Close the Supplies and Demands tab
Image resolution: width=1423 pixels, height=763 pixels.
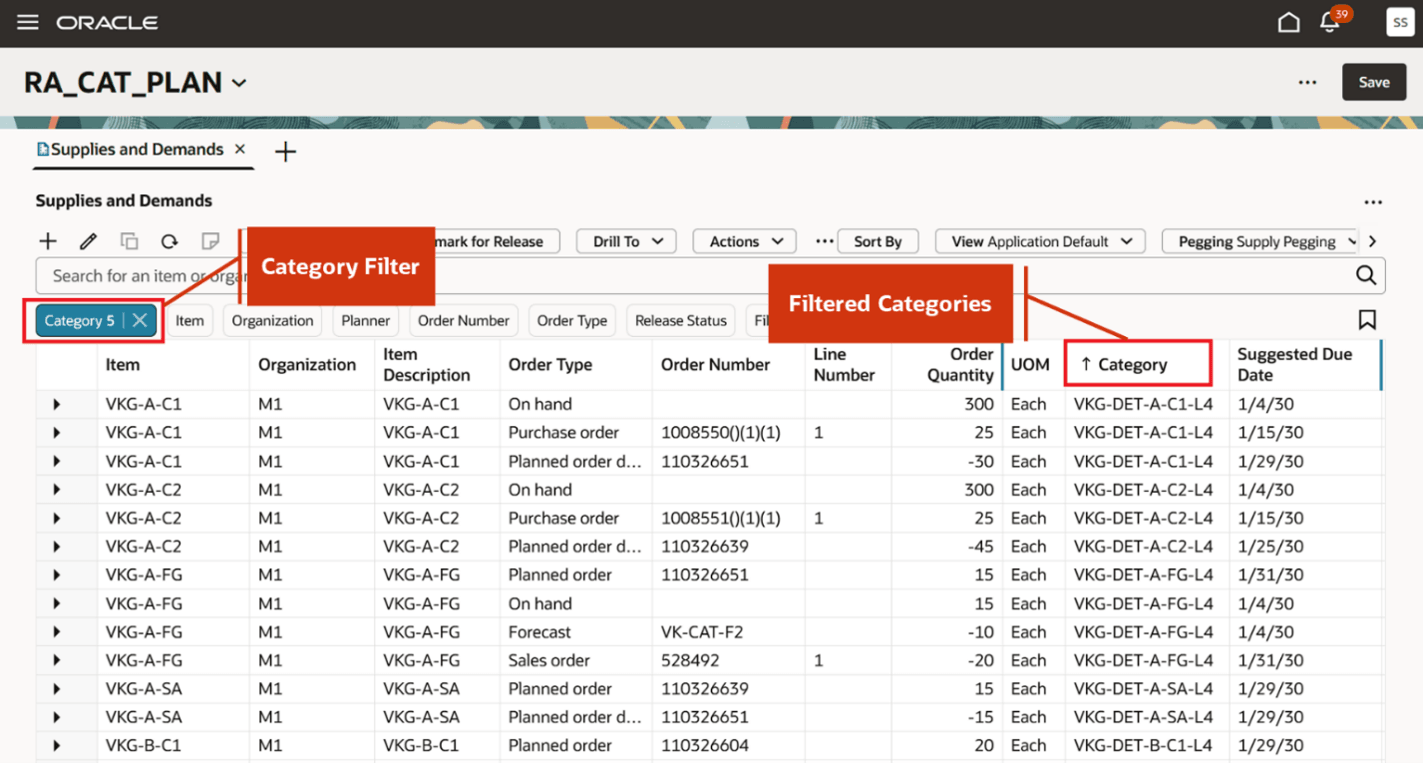point(240,149)
